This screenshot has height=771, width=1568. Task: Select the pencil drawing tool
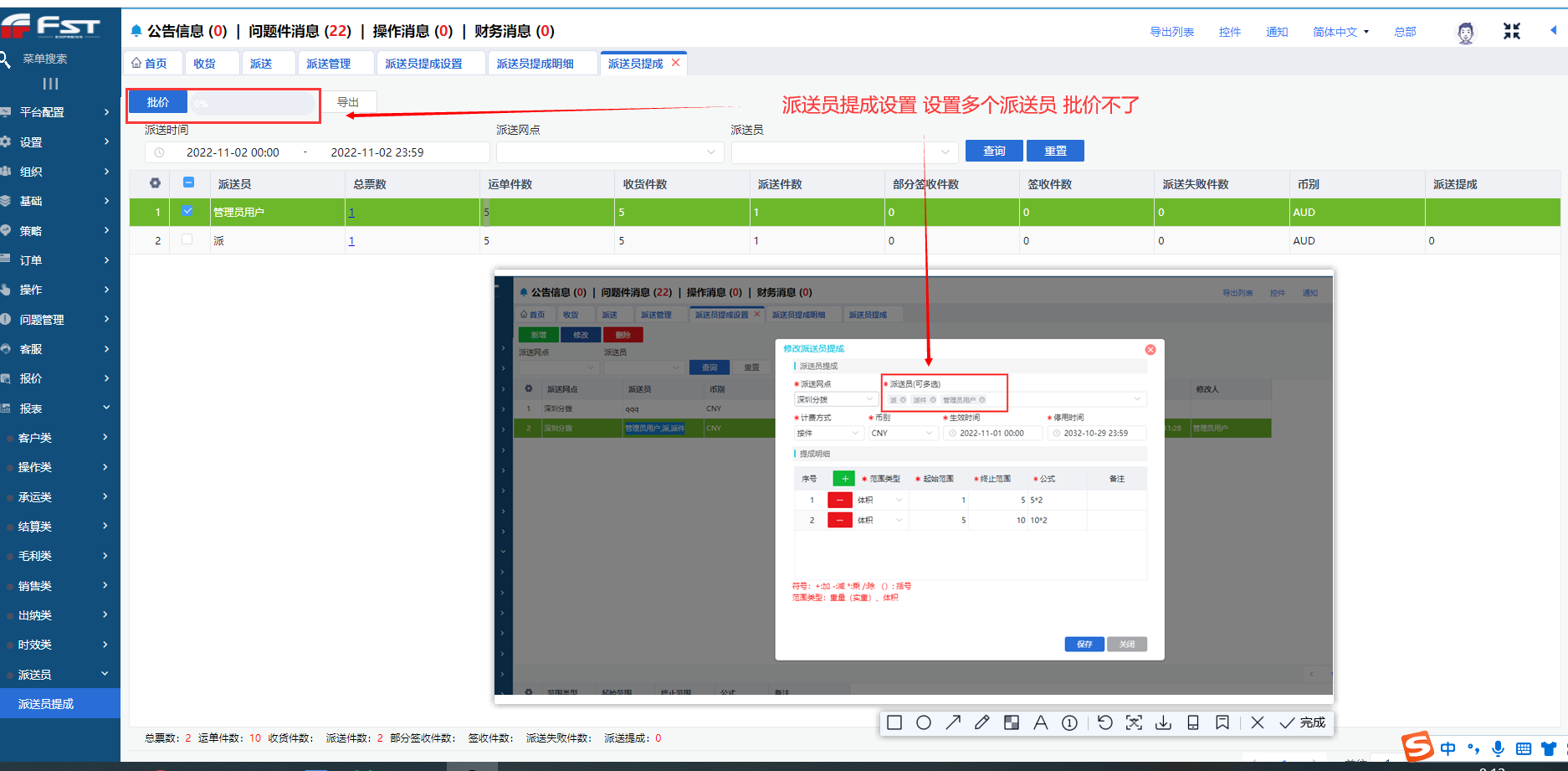coord(982,722)
